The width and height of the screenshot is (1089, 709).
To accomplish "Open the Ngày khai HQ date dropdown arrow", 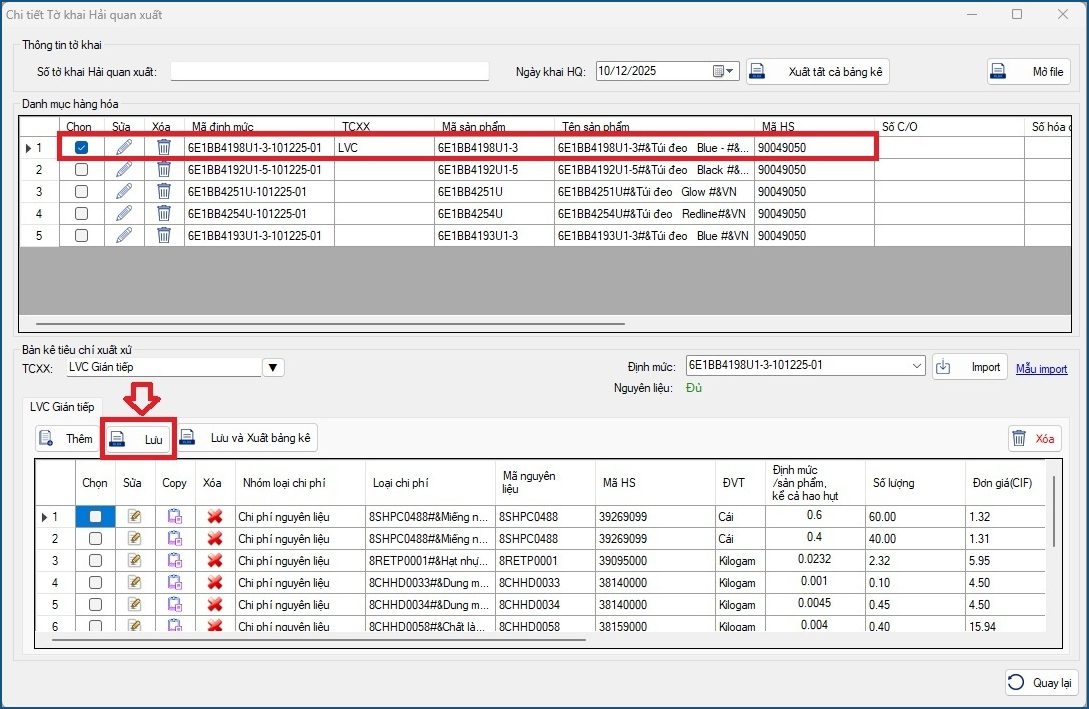I will (x=731, y=71).
